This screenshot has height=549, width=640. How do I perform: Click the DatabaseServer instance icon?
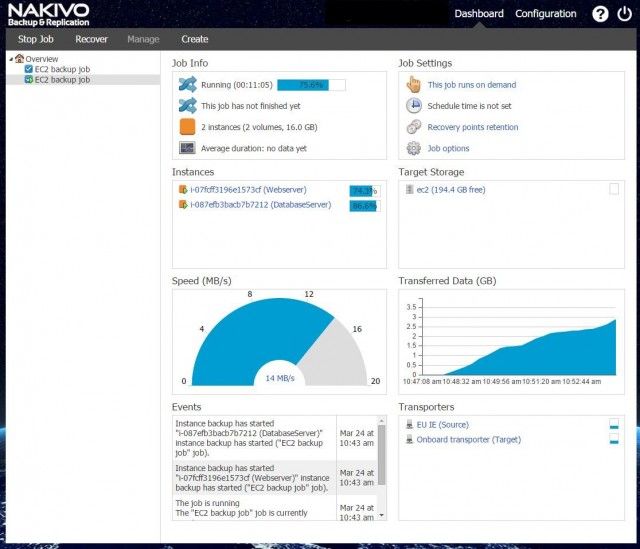(183, 204)
